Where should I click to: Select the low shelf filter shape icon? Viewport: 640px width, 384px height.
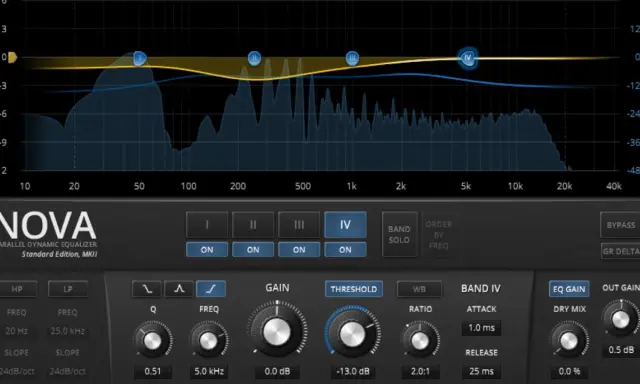pos(147,289)
